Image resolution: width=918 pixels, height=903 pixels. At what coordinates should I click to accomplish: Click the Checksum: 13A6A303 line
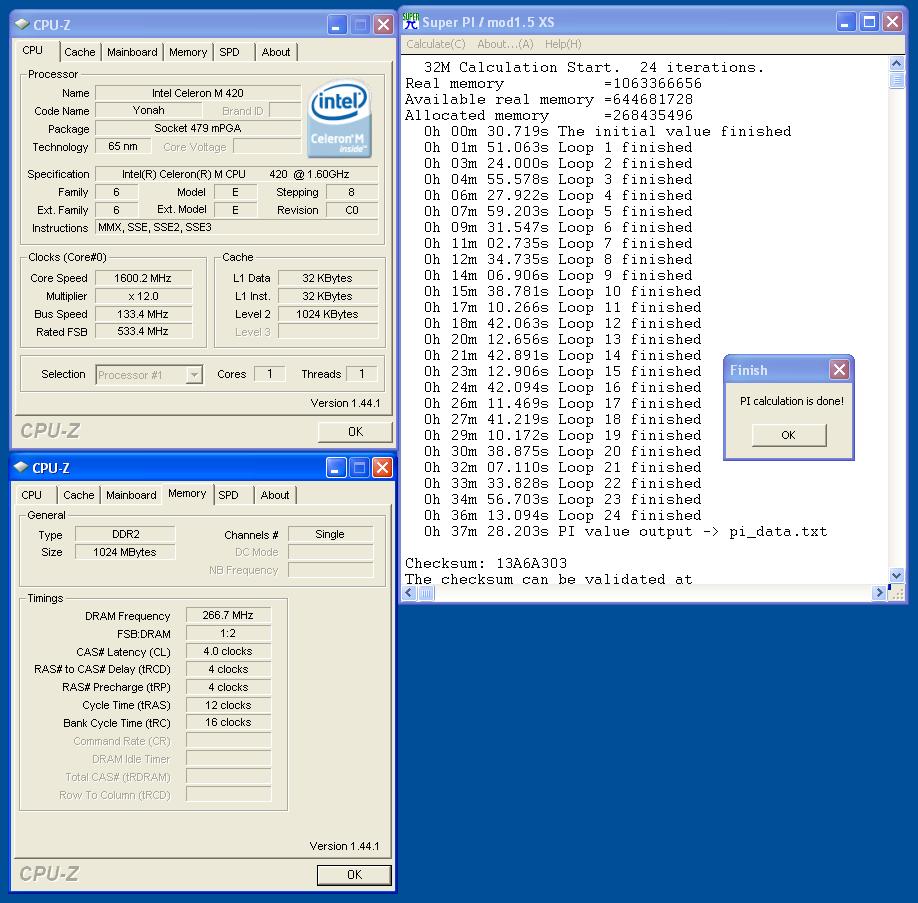point(486,563)
